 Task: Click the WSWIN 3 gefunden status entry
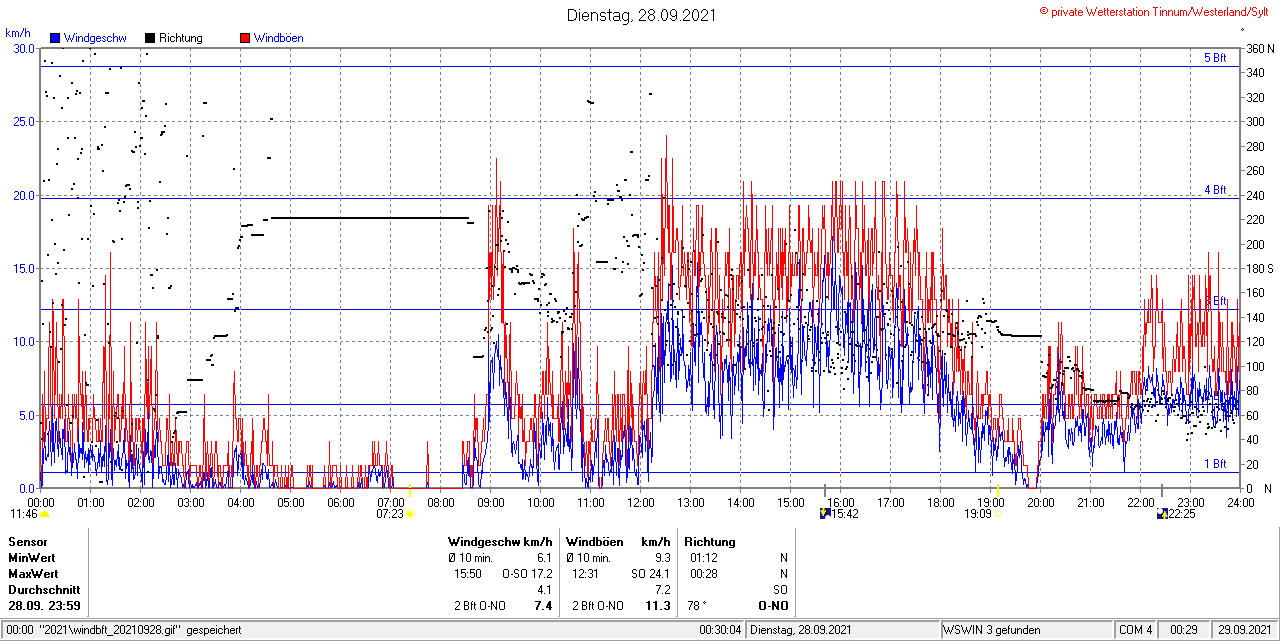[x=992, y=630]
